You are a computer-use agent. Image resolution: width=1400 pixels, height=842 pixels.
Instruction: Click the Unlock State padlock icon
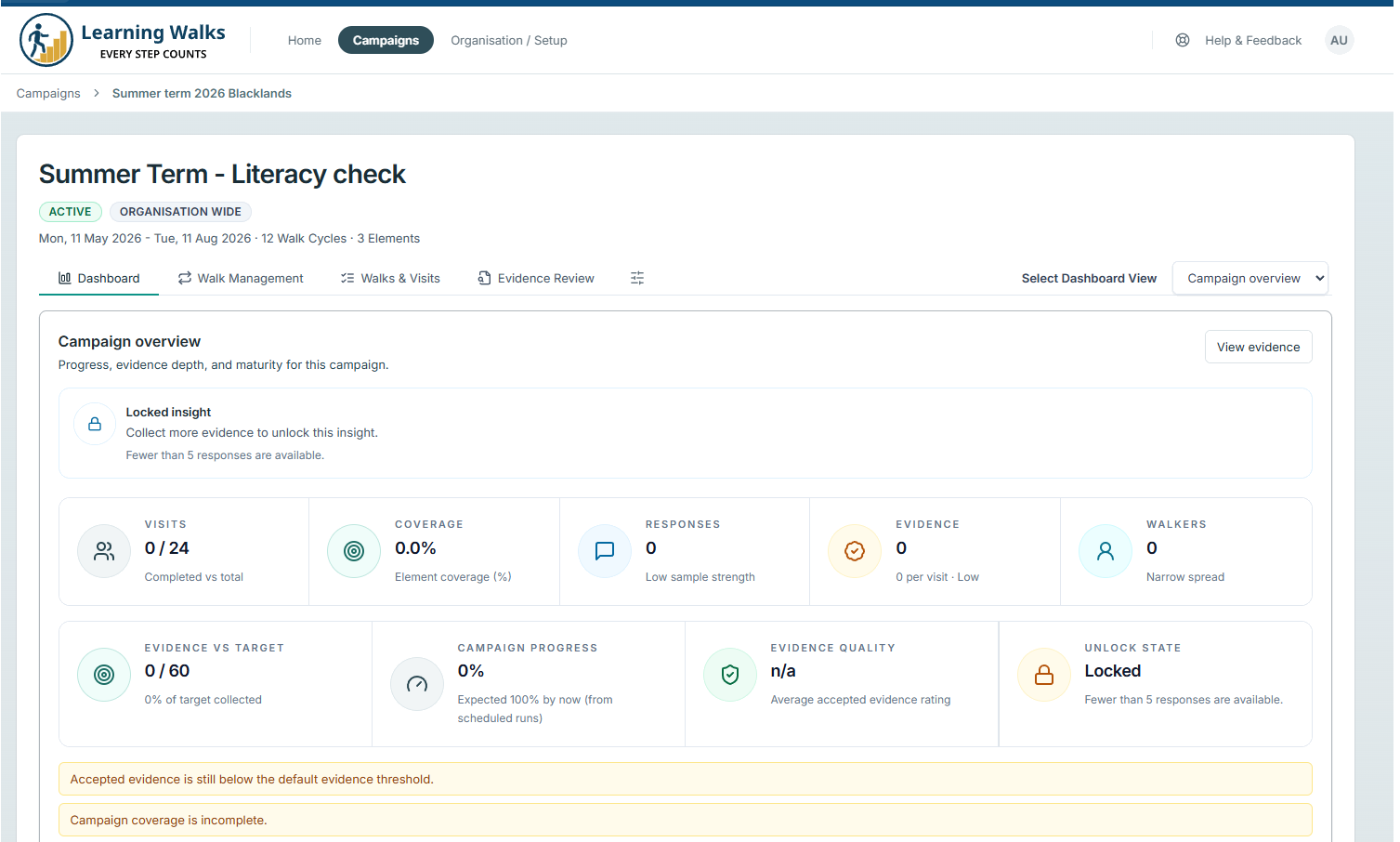coord(1044,675)
